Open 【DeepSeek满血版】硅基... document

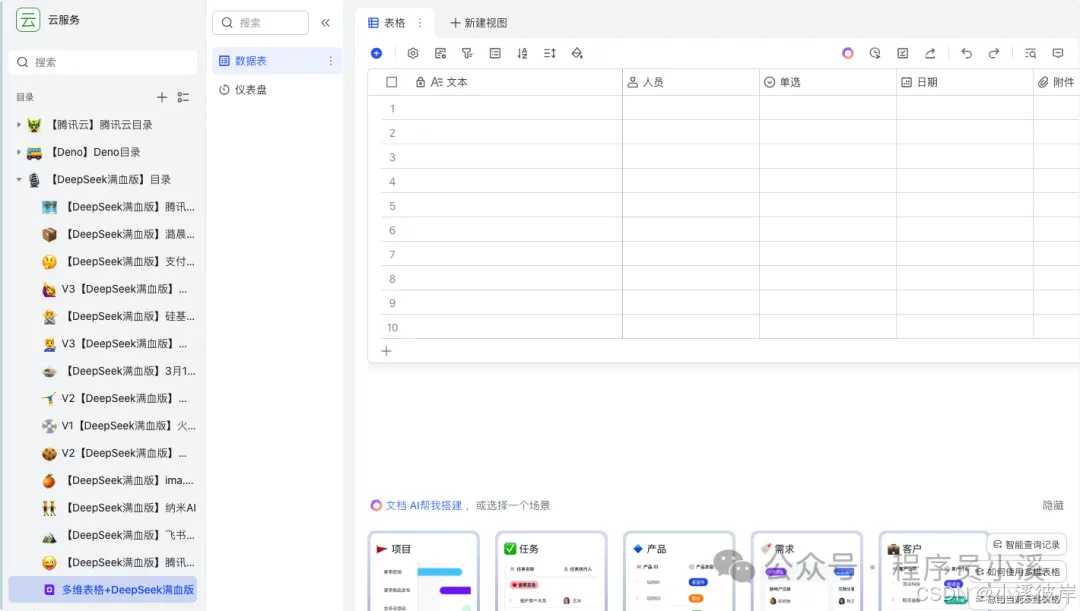(118, 316)
